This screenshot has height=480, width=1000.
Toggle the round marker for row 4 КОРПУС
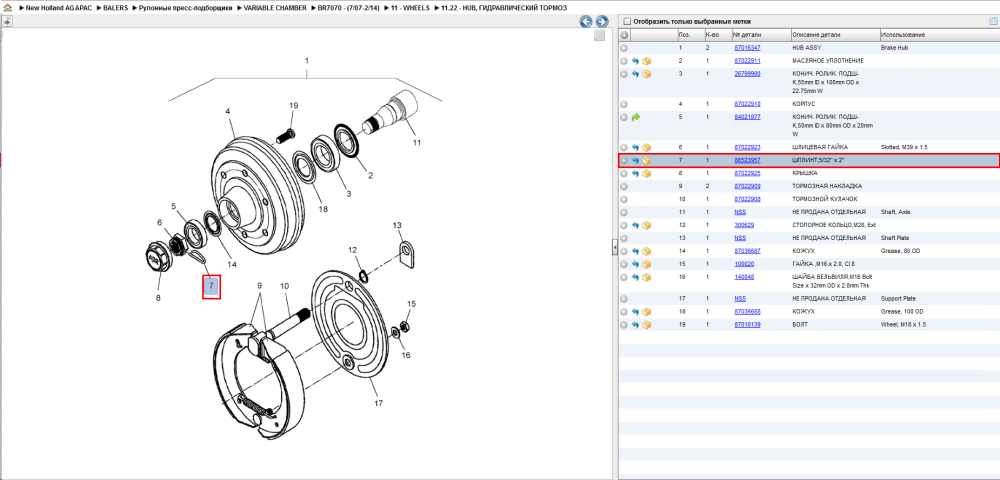(x=624, y=104)
